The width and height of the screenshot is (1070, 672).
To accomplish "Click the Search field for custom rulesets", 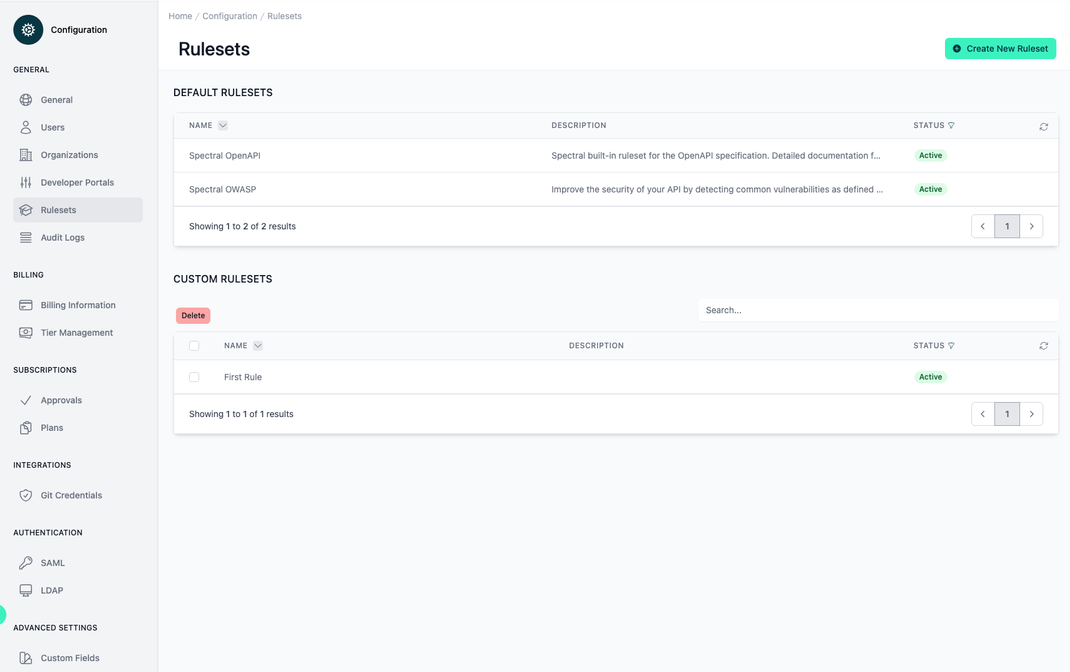I will (x=878, y=309).
